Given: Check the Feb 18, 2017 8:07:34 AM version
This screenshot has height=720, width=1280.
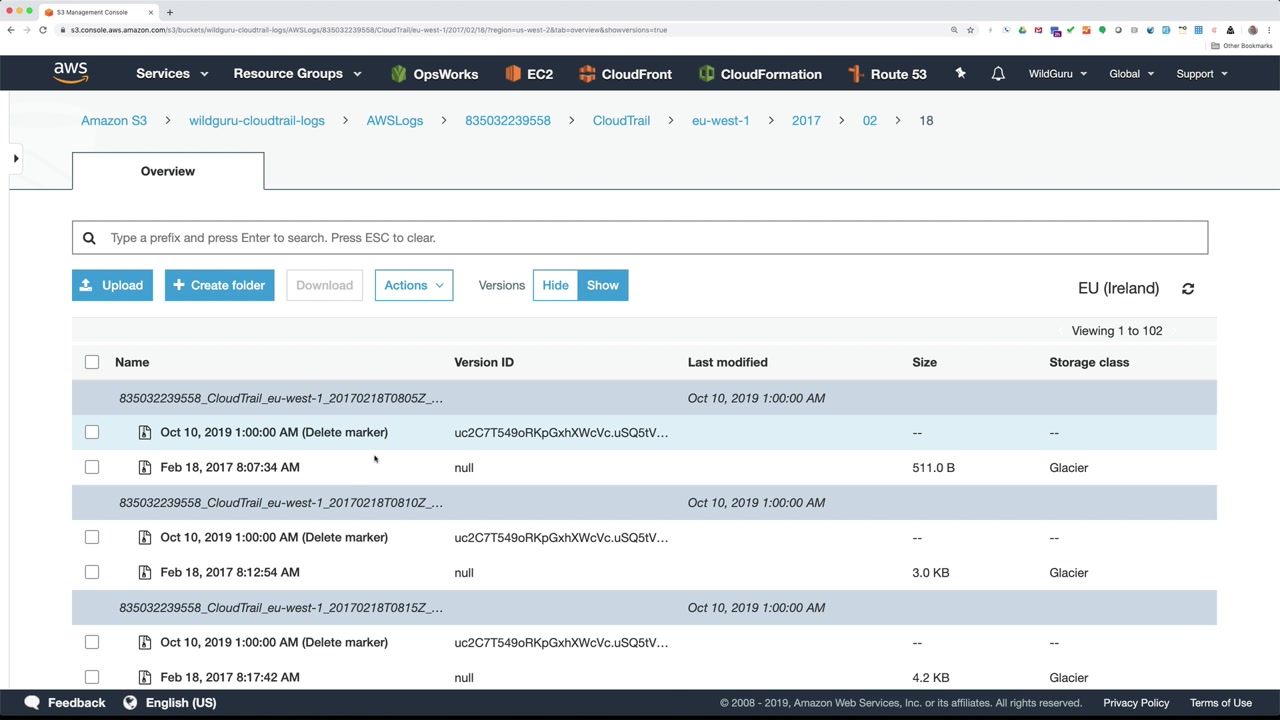Looking at the screenshot, I should click(92, 467).
